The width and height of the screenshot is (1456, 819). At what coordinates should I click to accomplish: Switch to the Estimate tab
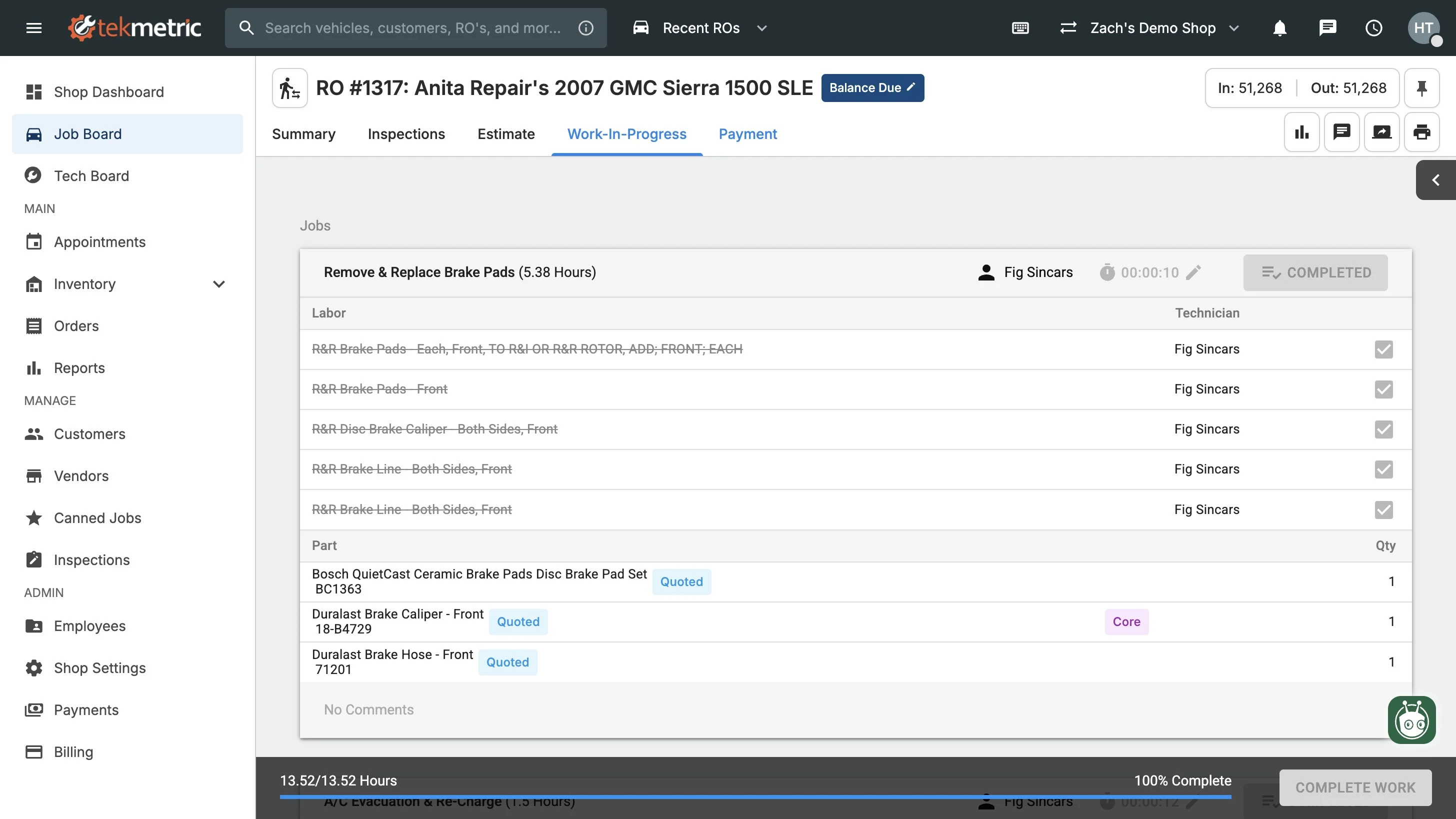tap(506, 134)
